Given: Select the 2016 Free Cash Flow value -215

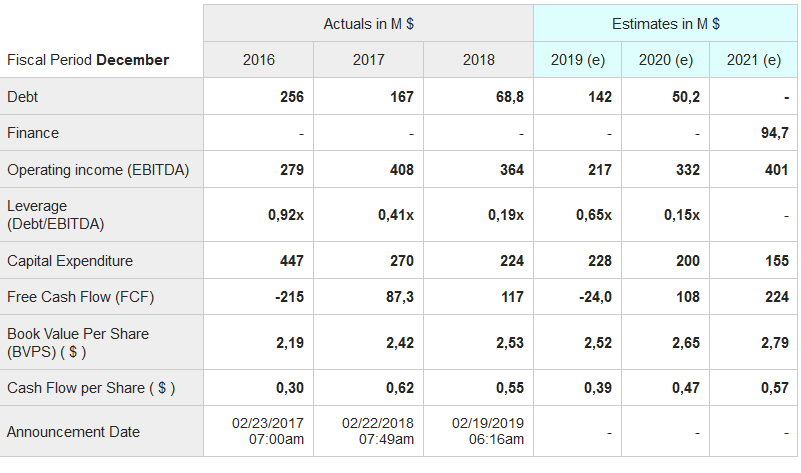Looking at the screenshot, I should click(290, 297).
